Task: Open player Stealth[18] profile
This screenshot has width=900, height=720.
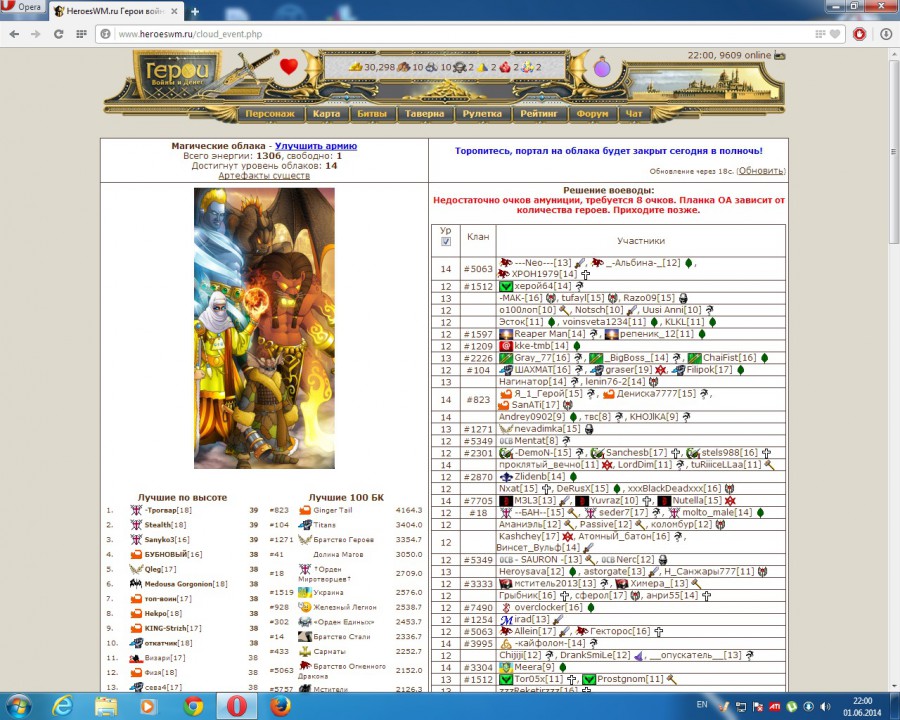Action: (x=167, y=525)
